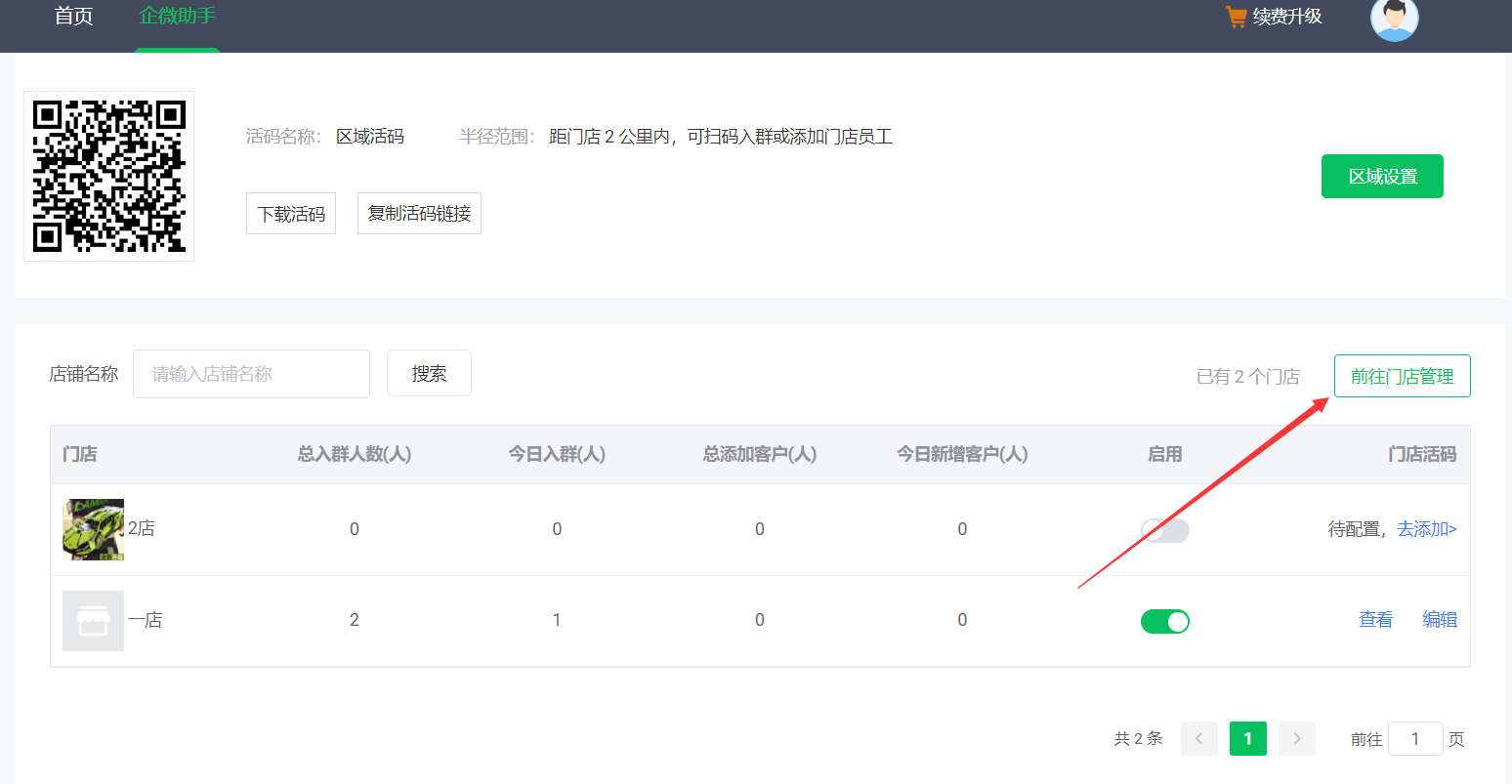This screenshot has width=1512, height=784.
Task: Click the 一店 store name
Action: [146, 620]
